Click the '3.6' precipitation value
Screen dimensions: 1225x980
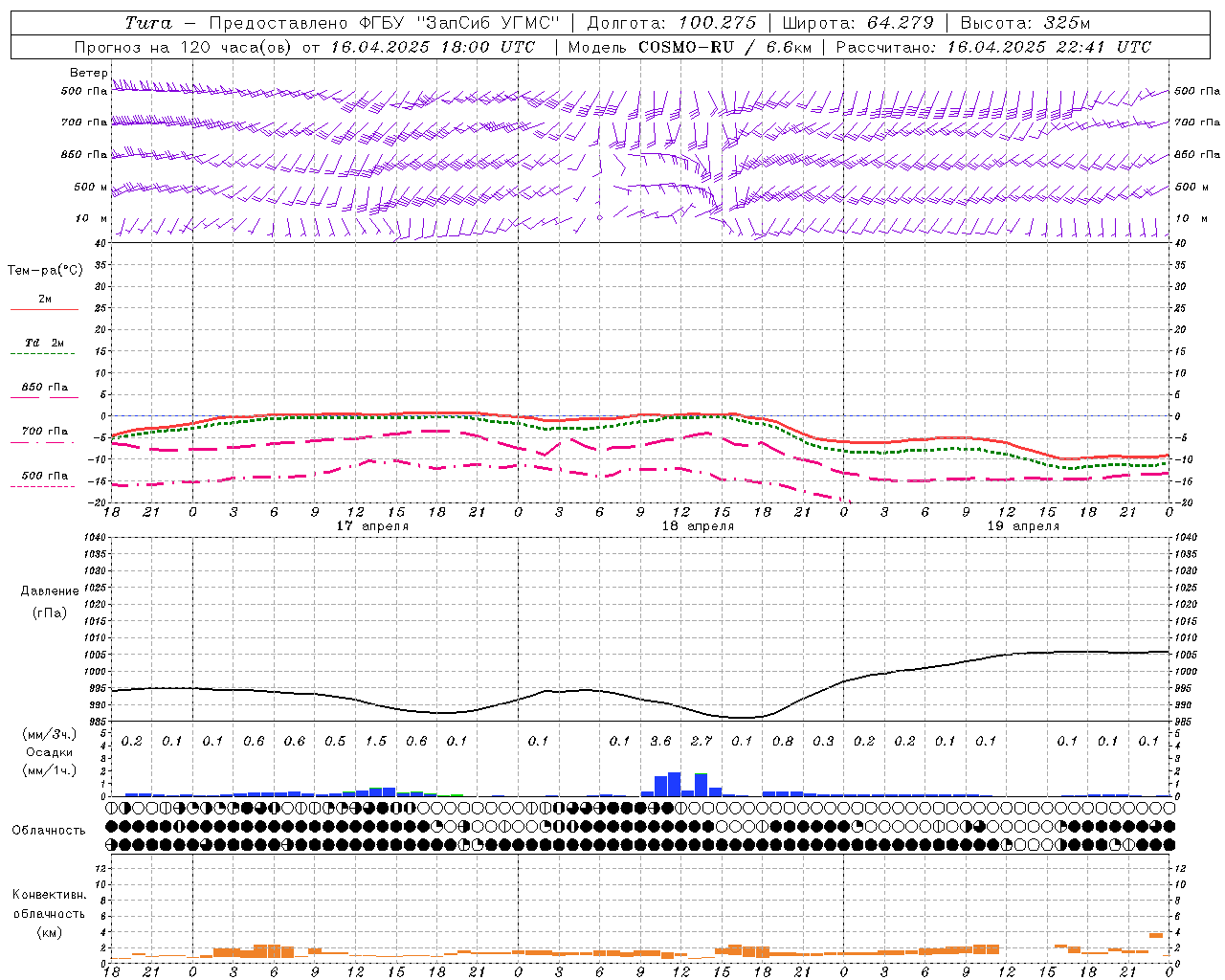coord(660,741)
